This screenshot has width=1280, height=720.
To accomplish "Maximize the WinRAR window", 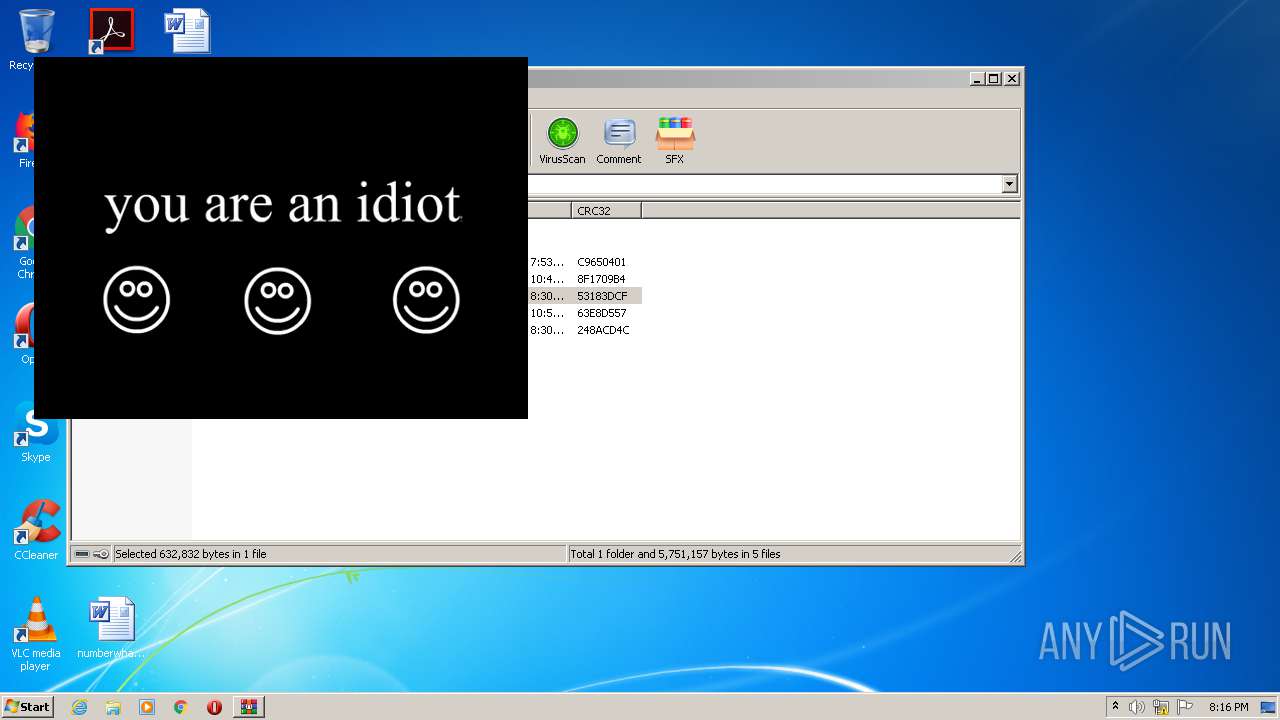I will (994, 78).
